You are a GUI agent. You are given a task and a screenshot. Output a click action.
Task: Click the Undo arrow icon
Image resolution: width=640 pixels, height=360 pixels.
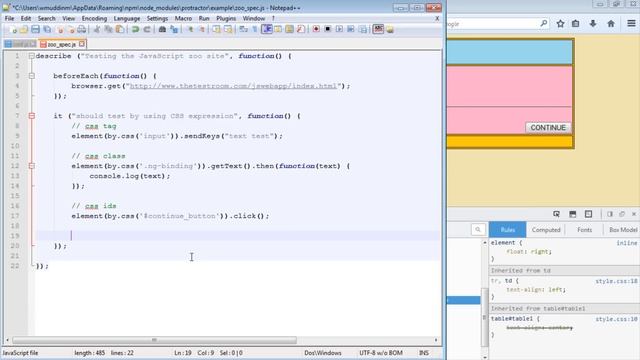(135, 29)
